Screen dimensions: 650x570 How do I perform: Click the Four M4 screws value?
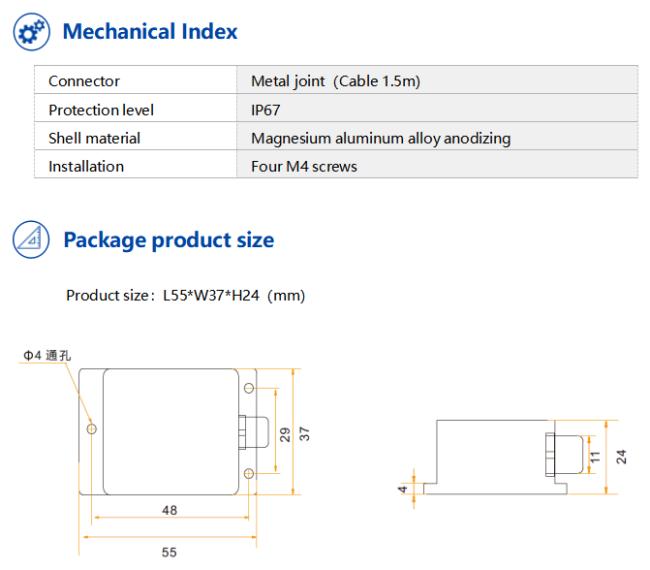pos(304,167)
